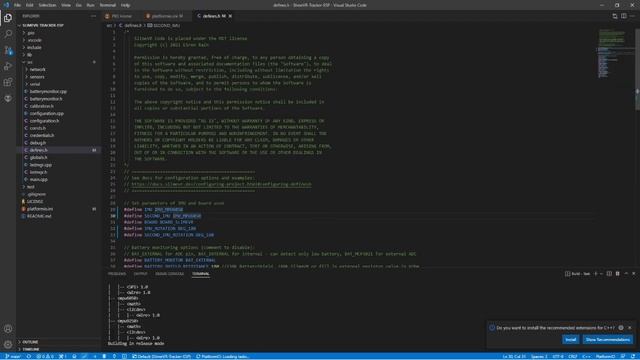
Task: Close the defines.h editor tab
Action: (x=230, y=16)
